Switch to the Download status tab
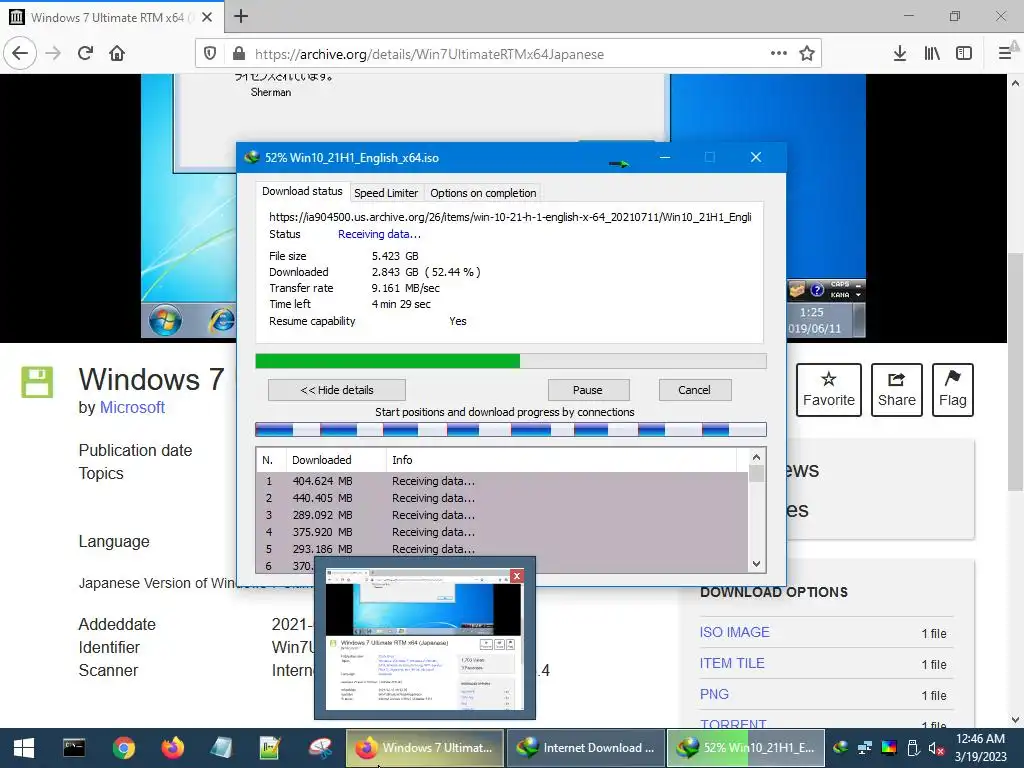The height and width of the screenshot is (768, 1024). coord(302,191)
